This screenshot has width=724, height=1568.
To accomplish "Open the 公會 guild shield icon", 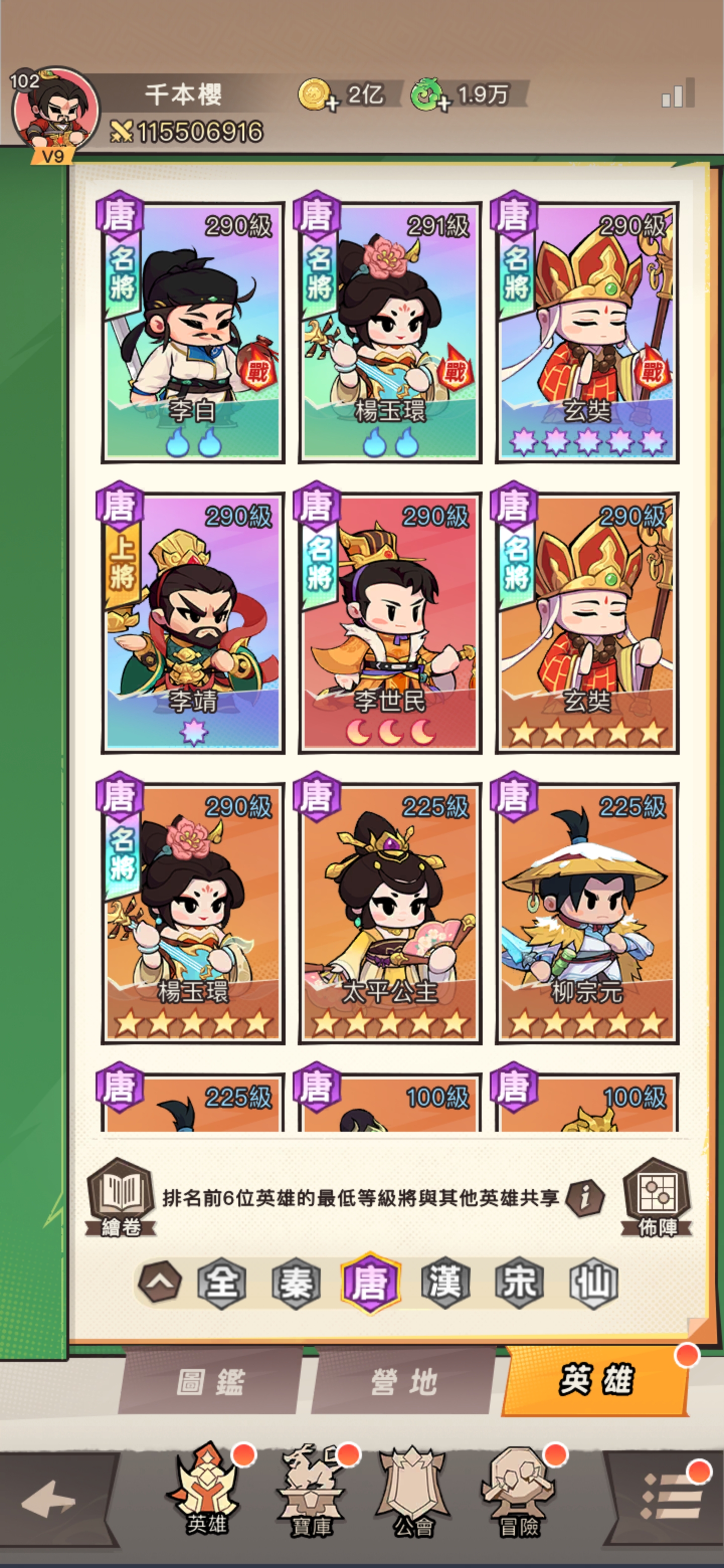I will tap(414, 1488).
